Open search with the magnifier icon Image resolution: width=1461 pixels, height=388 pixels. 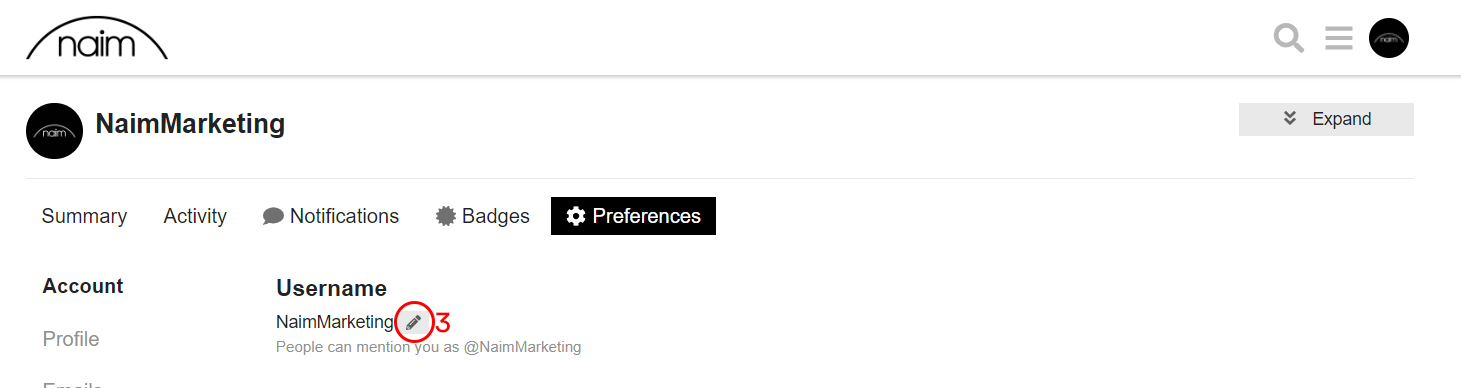[x=1289, y=39]
